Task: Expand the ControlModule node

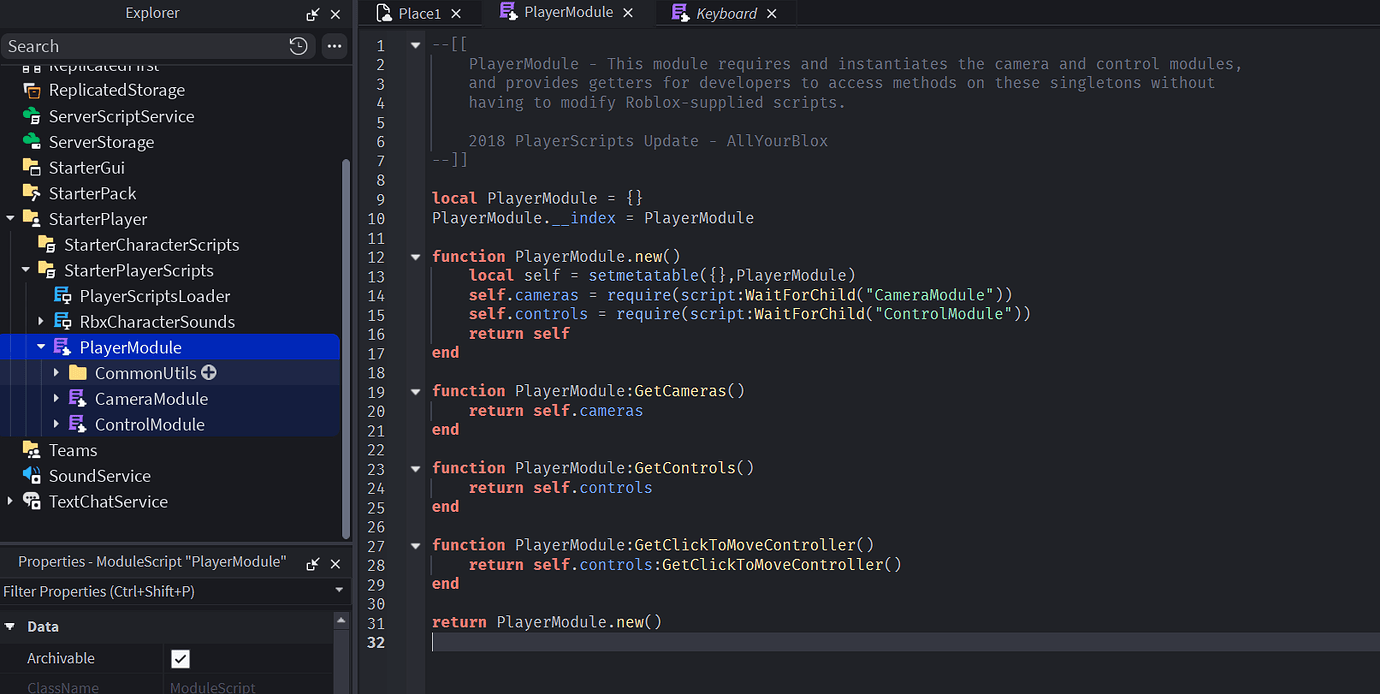Action: coord(57,424)
